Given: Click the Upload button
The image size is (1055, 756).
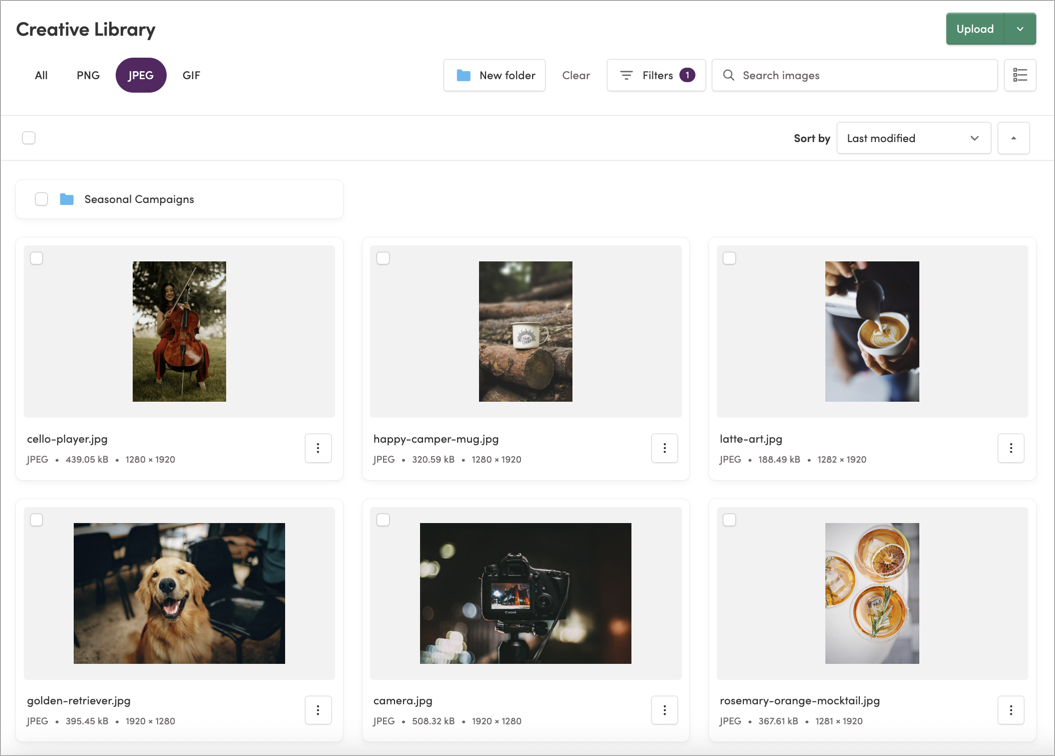Looking at the screenshot, I should (975, 28).
